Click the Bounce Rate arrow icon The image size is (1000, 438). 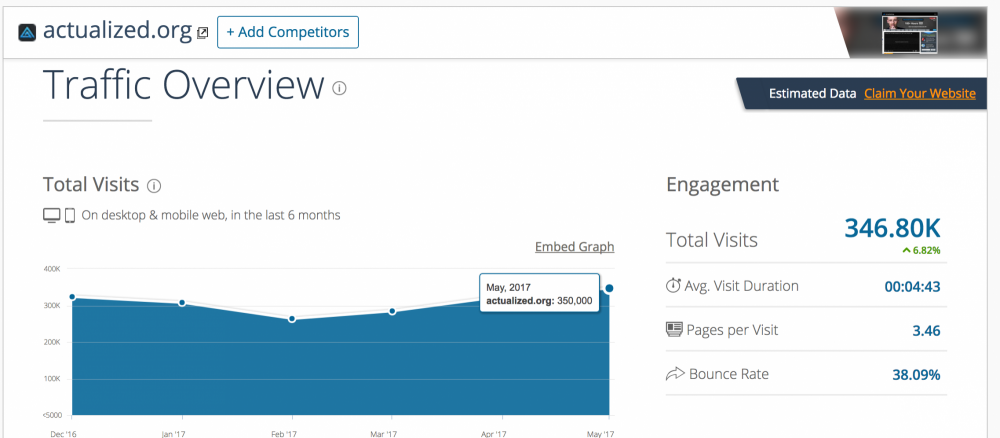(x=675, y=374)
